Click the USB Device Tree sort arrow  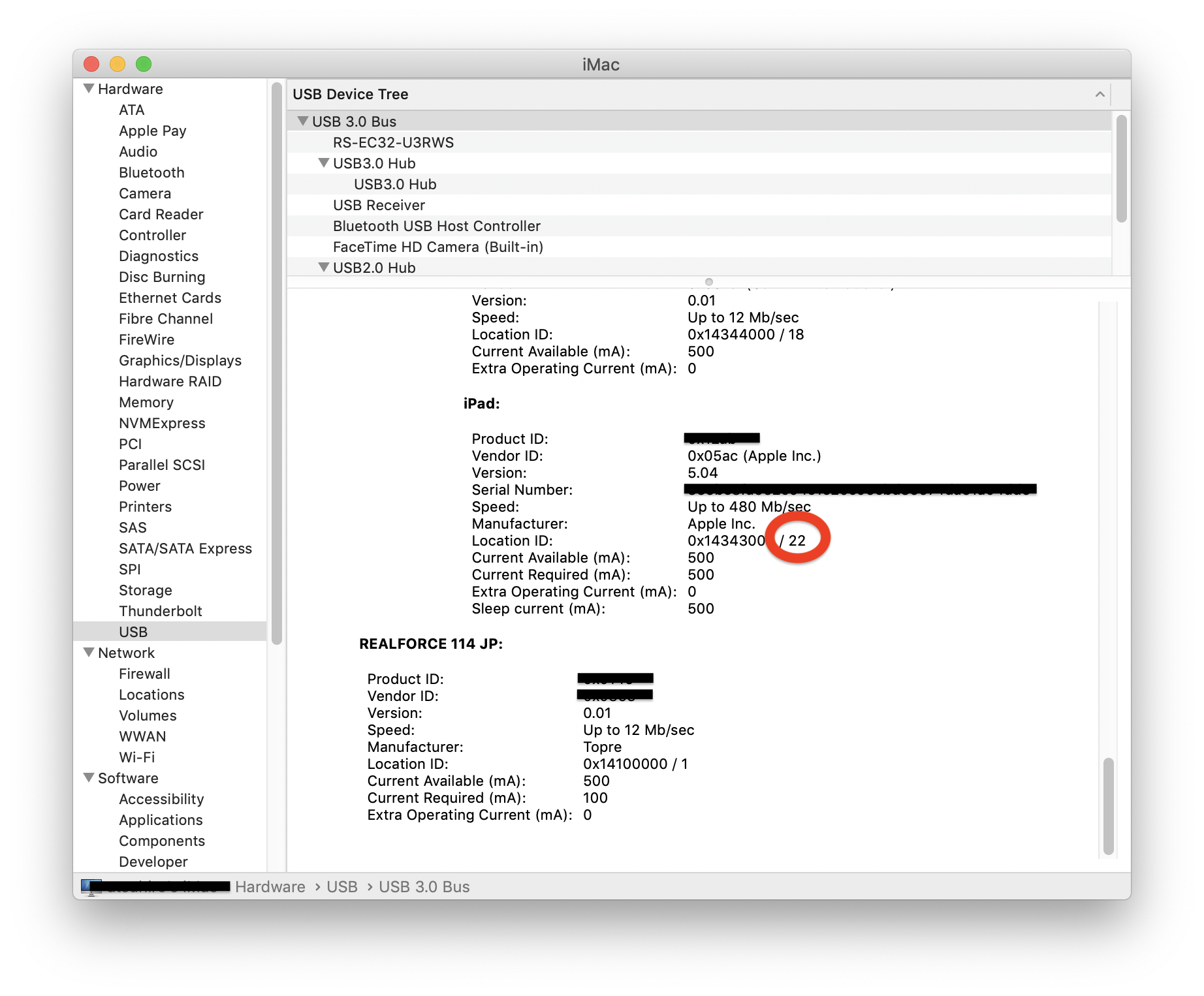1100,94
